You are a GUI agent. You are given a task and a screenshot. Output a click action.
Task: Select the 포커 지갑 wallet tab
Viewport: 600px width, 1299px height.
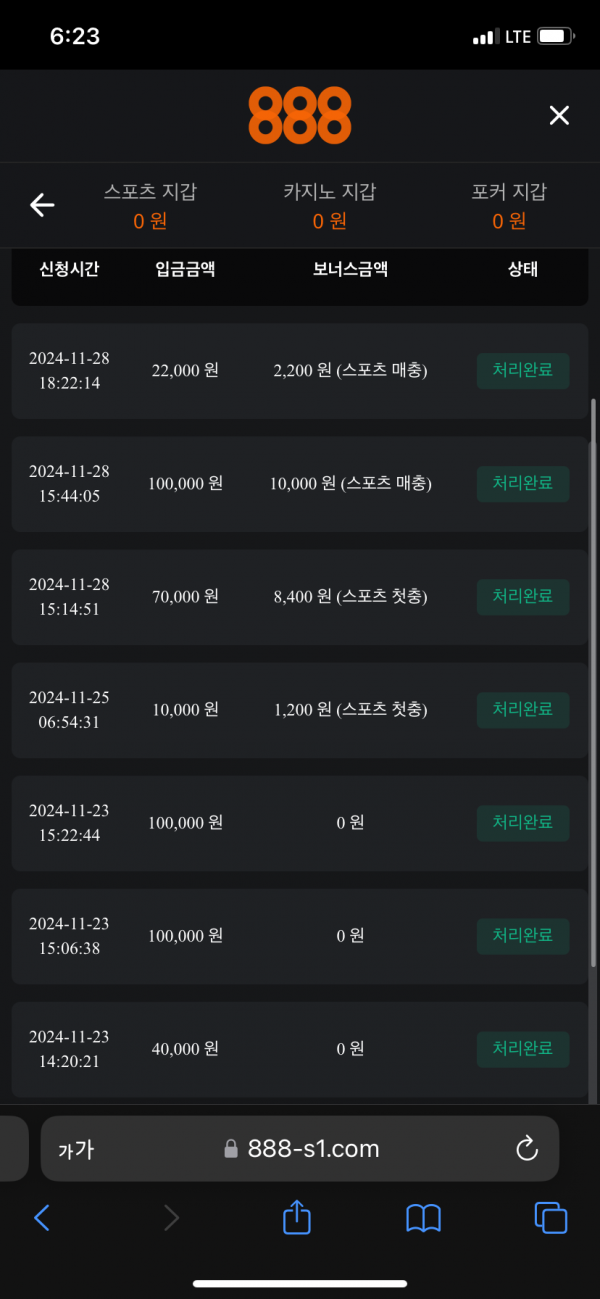(x=509, y=206)
